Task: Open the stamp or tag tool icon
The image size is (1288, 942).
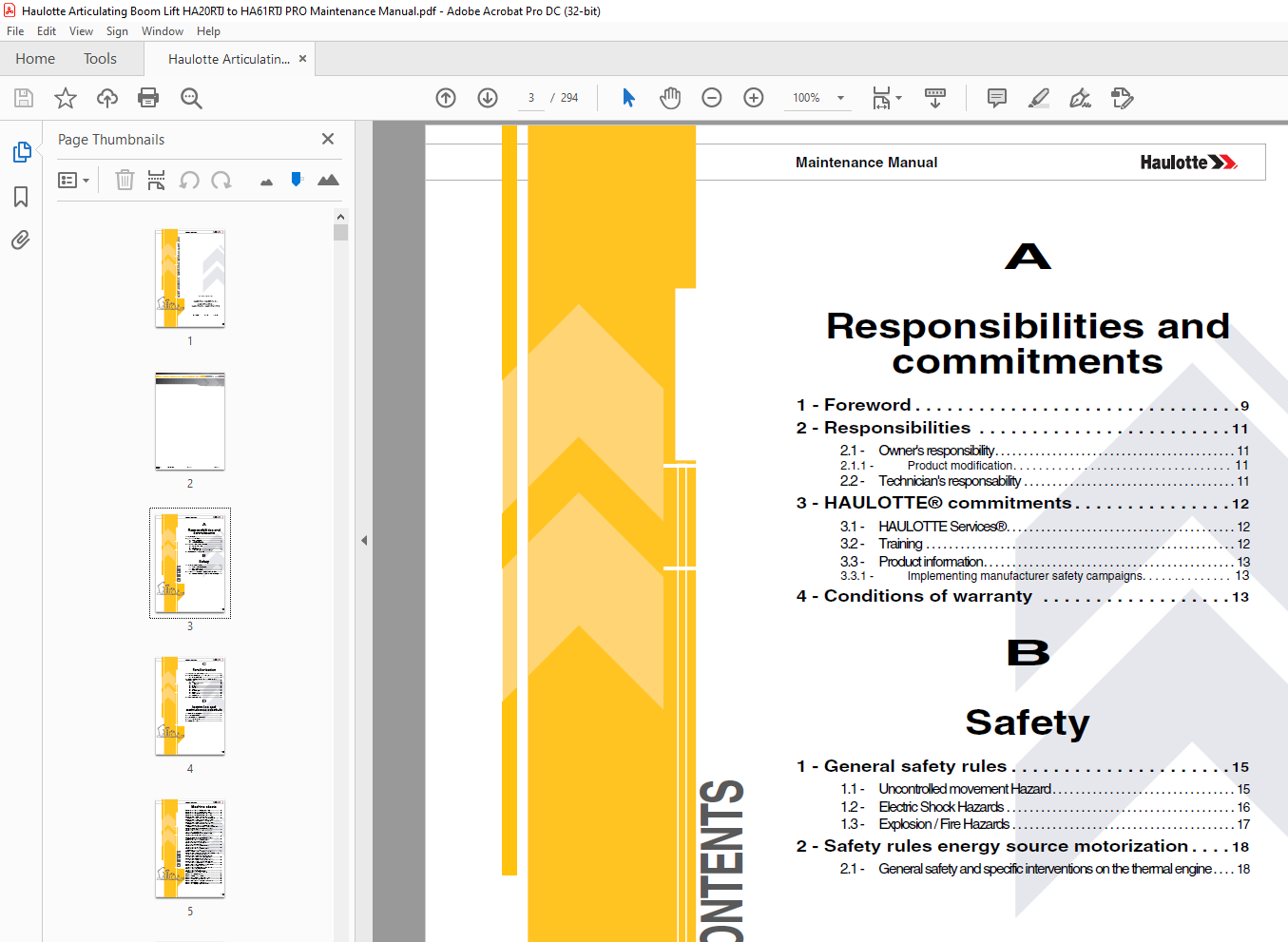Action: (1123, 98)
